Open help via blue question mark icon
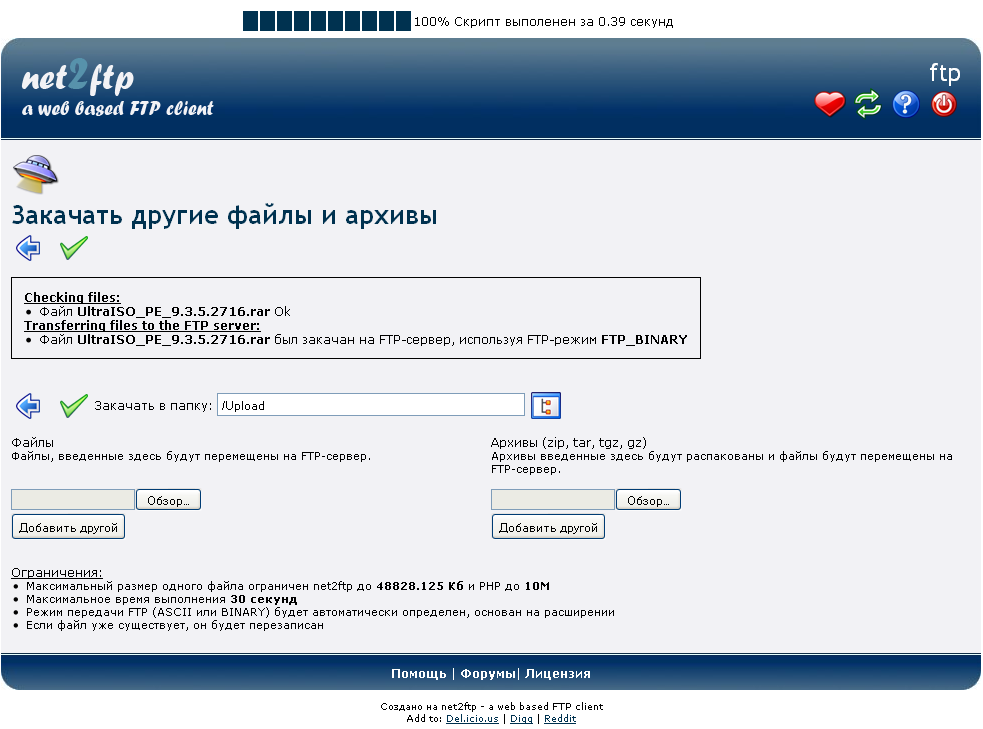The height and width of the screenshot is (729, 983). click(905, 104)
